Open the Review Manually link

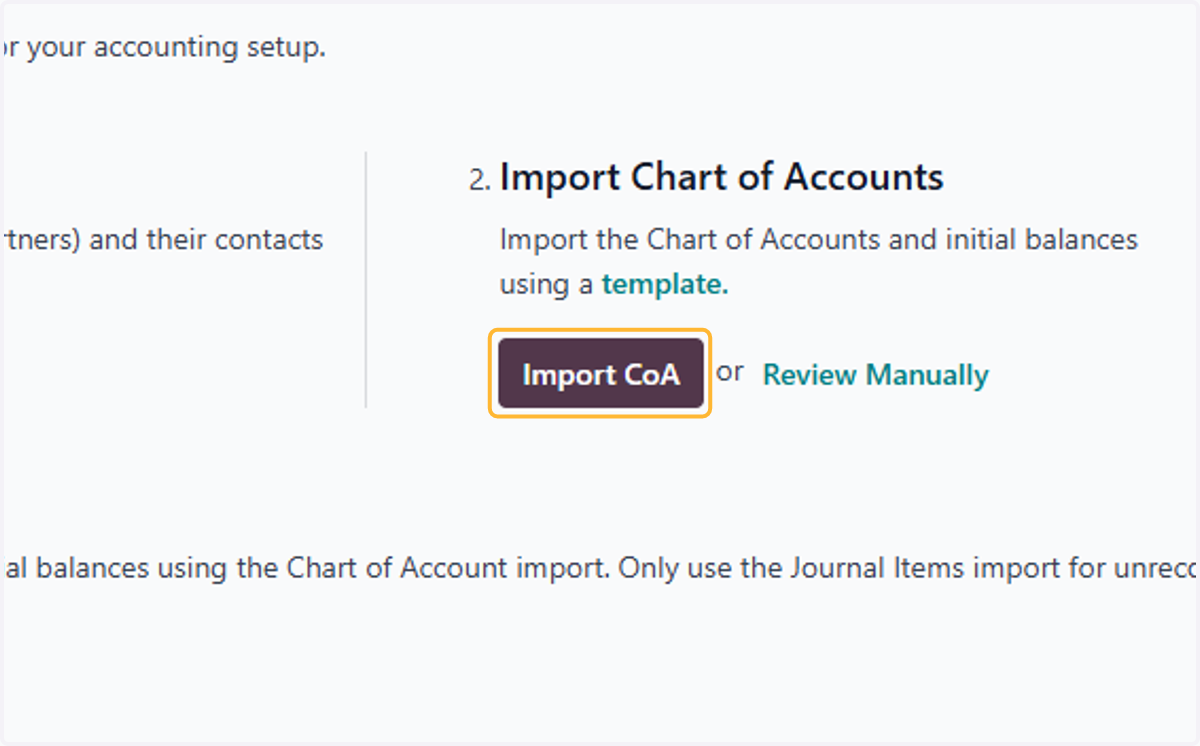click(x=875, y=375)
